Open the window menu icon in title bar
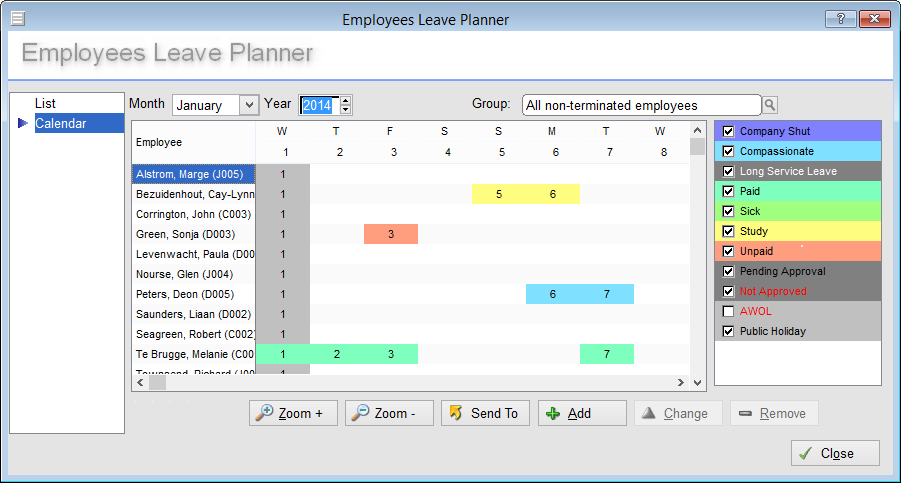 pos(17,19)
